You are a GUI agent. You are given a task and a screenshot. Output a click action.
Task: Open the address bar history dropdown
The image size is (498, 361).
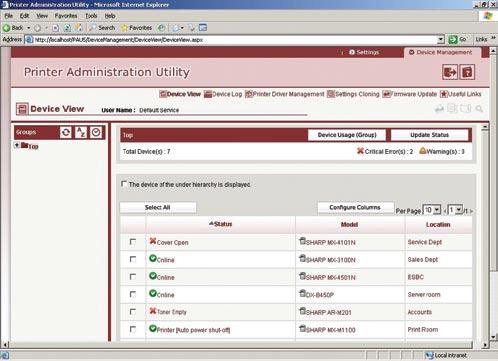tap(441, 40)
